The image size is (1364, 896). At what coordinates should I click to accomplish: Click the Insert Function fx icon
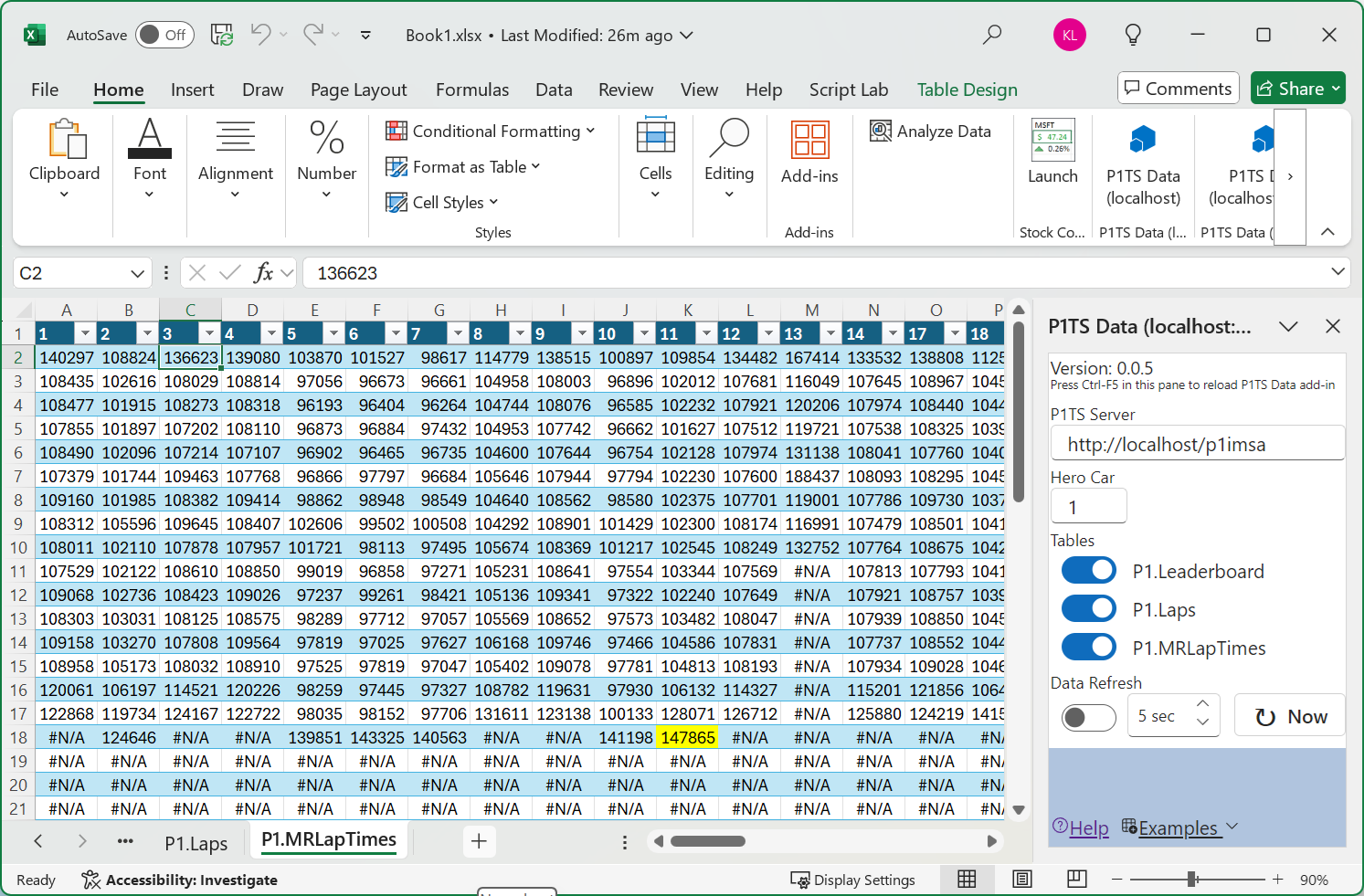point(264,272)
